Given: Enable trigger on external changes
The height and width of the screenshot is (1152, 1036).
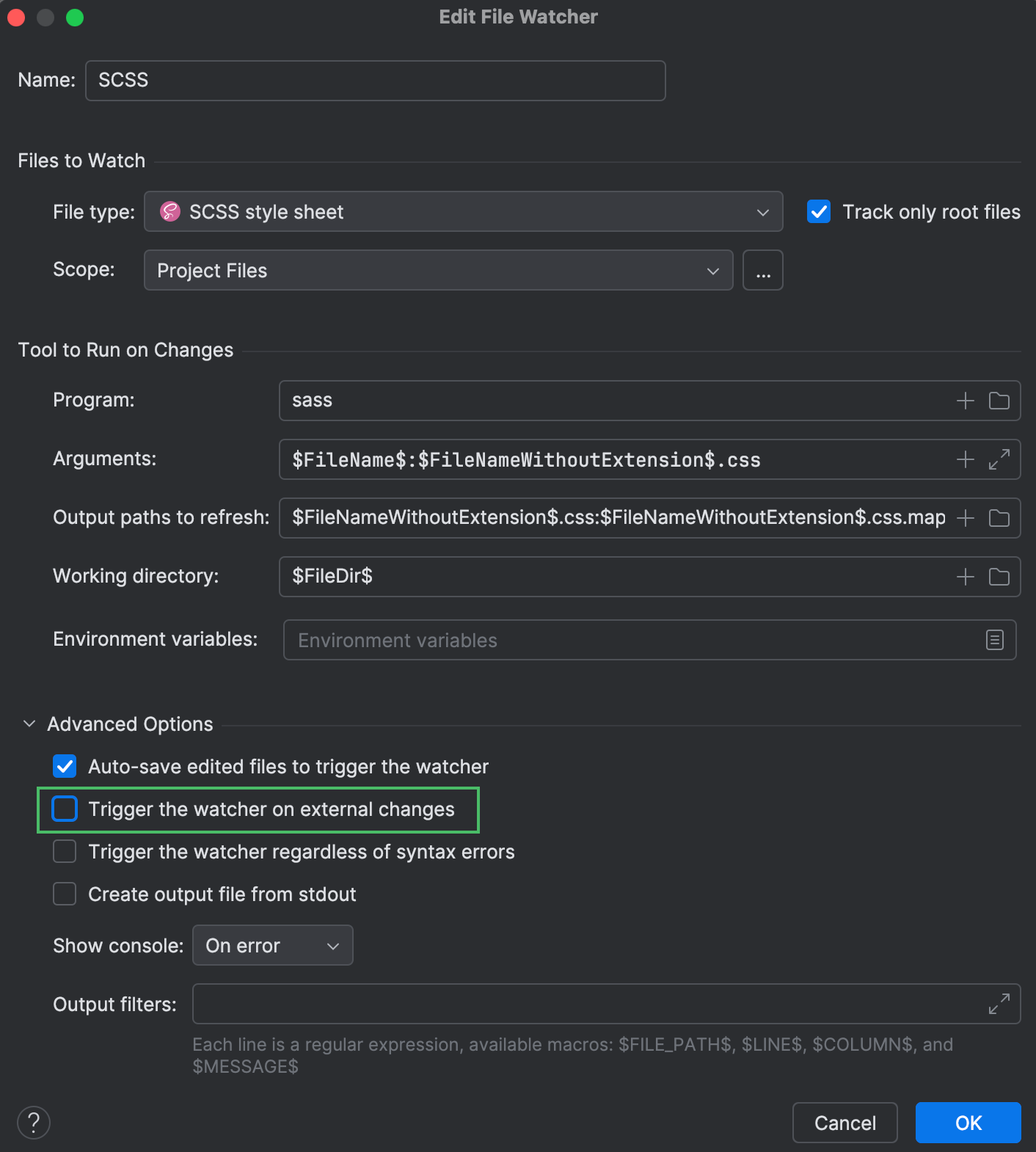Looking at the screenshot, I should [x=65, y=809].
